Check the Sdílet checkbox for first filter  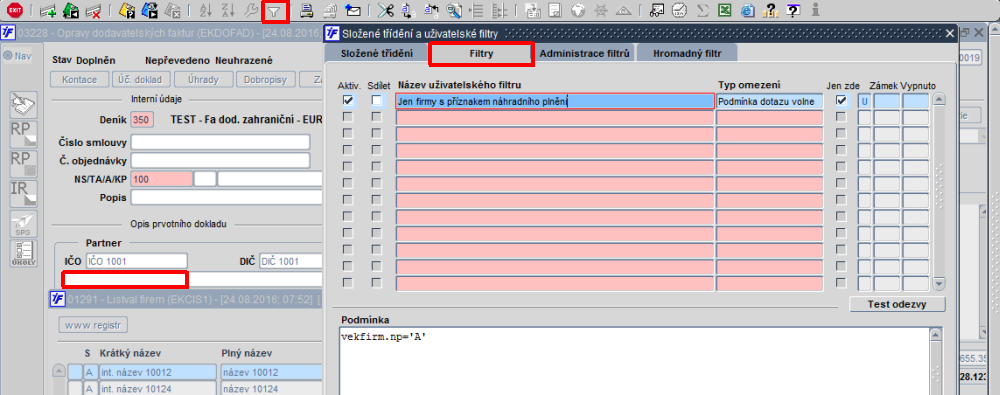[x=377, y=100]
